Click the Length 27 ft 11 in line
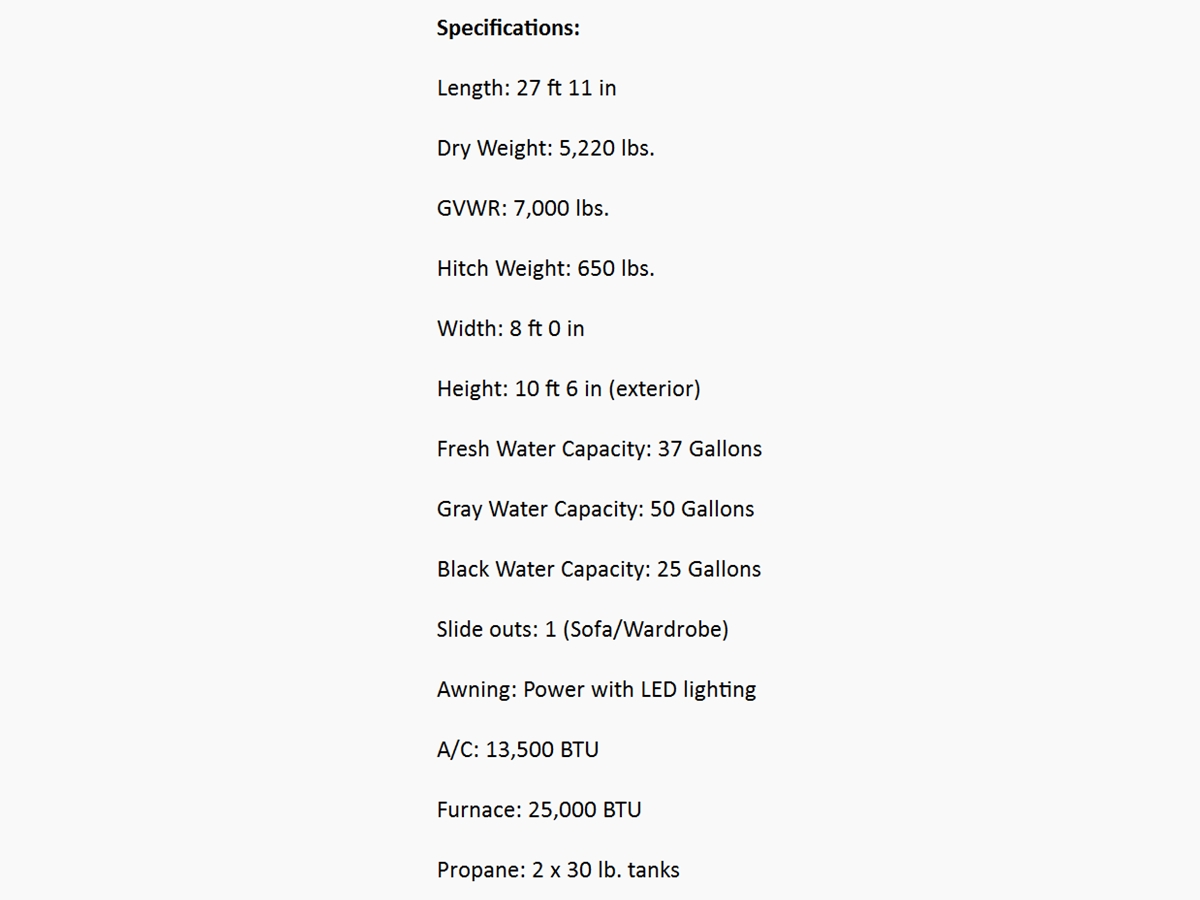1200x900 pixels. (x=526, y=88)
